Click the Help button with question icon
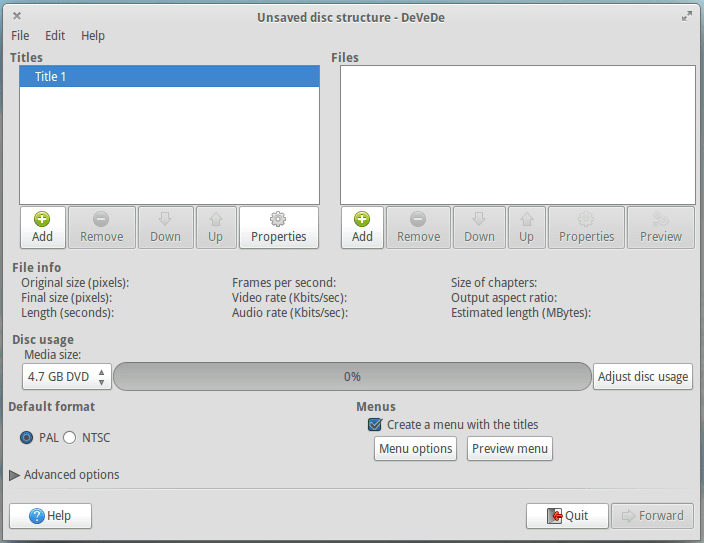Viewport: 704px width, 543px height. pos(50,516)
